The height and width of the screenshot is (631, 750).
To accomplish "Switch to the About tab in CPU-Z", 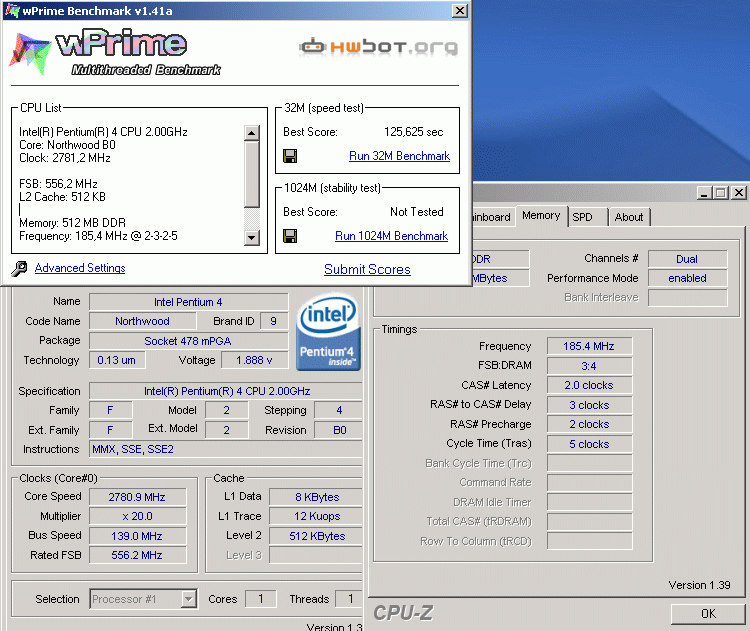I will click(629, 217).
